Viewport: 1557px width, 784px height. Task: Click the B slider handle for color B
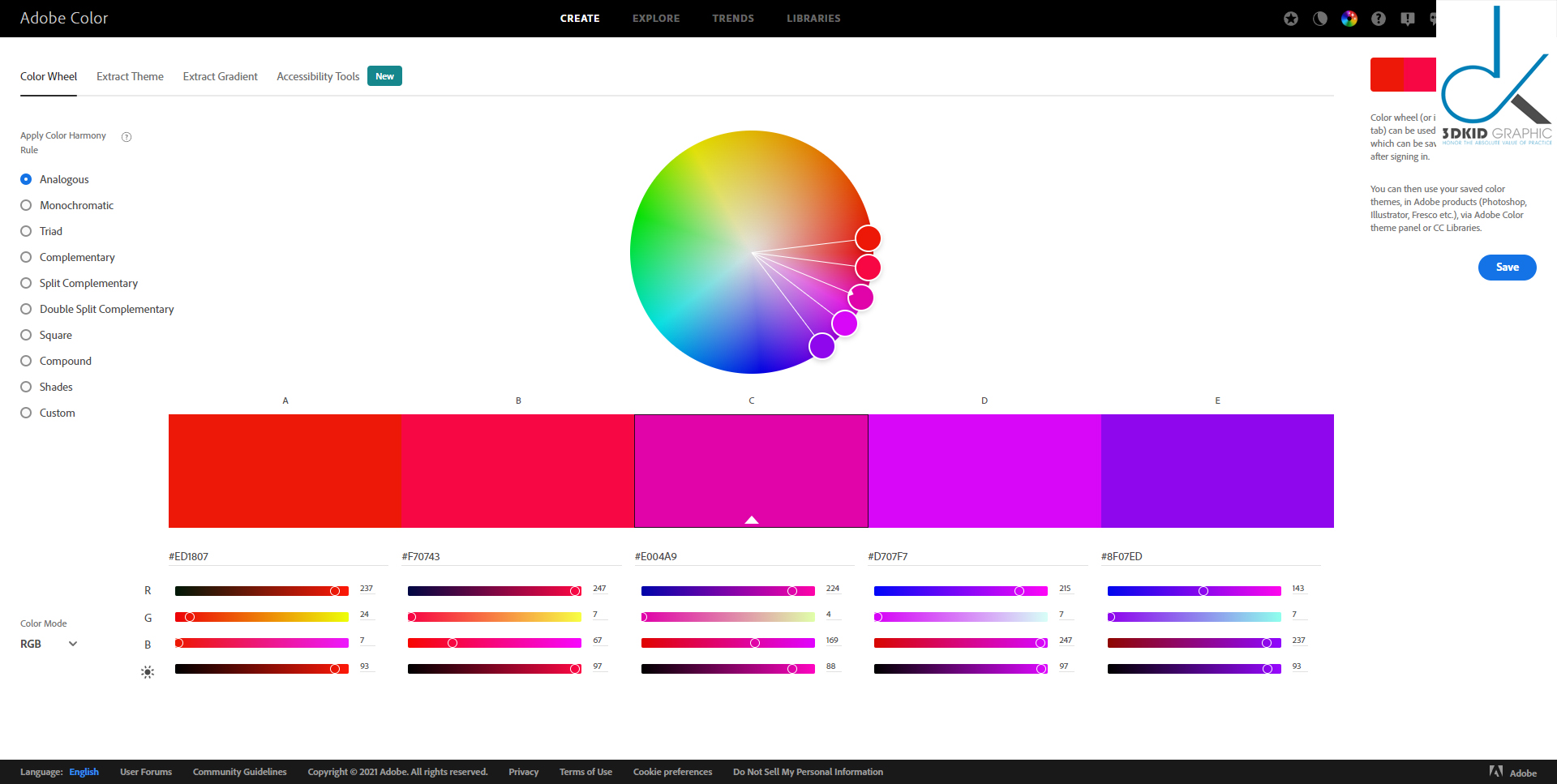click(453, 643)
